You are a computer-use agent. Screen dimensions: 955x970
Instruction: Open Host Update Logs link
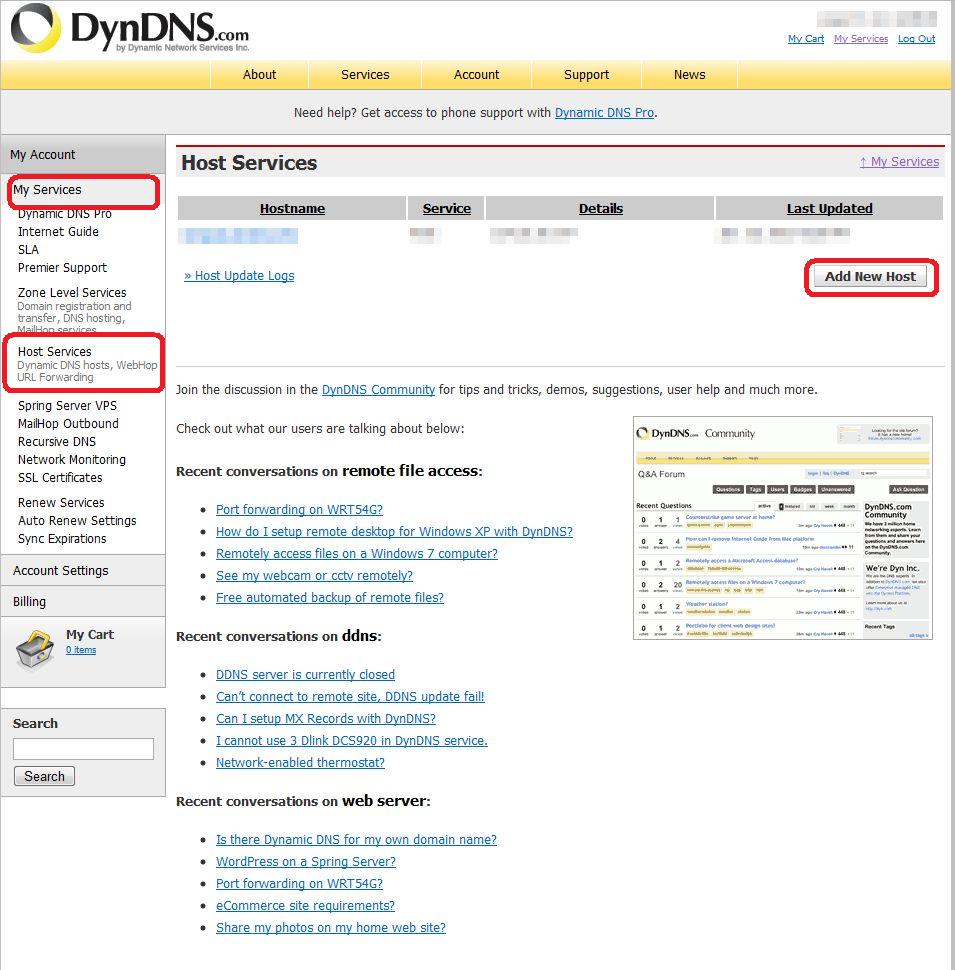click(239, 276)
